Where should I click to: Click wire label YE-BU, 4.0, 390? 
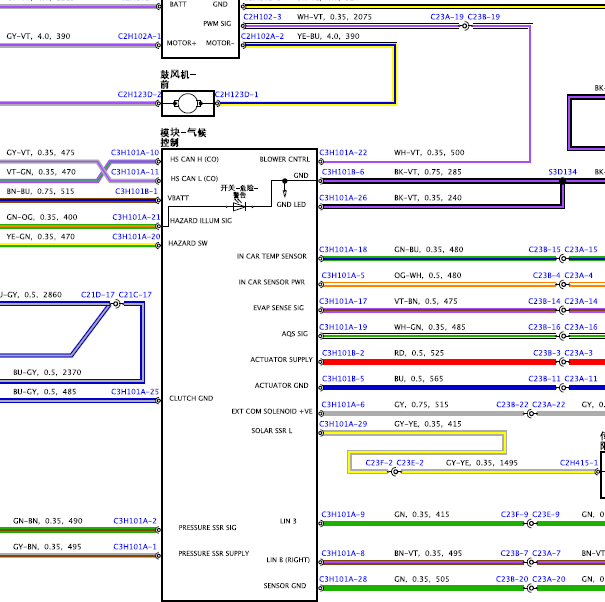328,36
